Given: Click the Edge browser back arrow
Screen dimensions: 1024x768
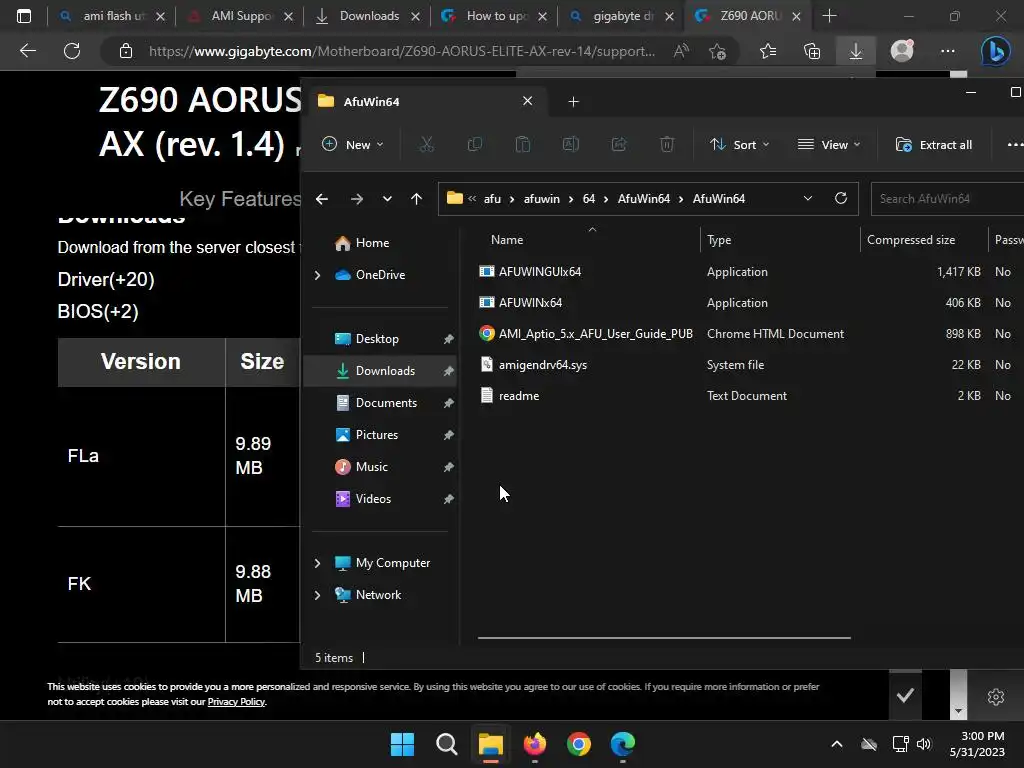Looking at the screenshot, I should 28,51.
